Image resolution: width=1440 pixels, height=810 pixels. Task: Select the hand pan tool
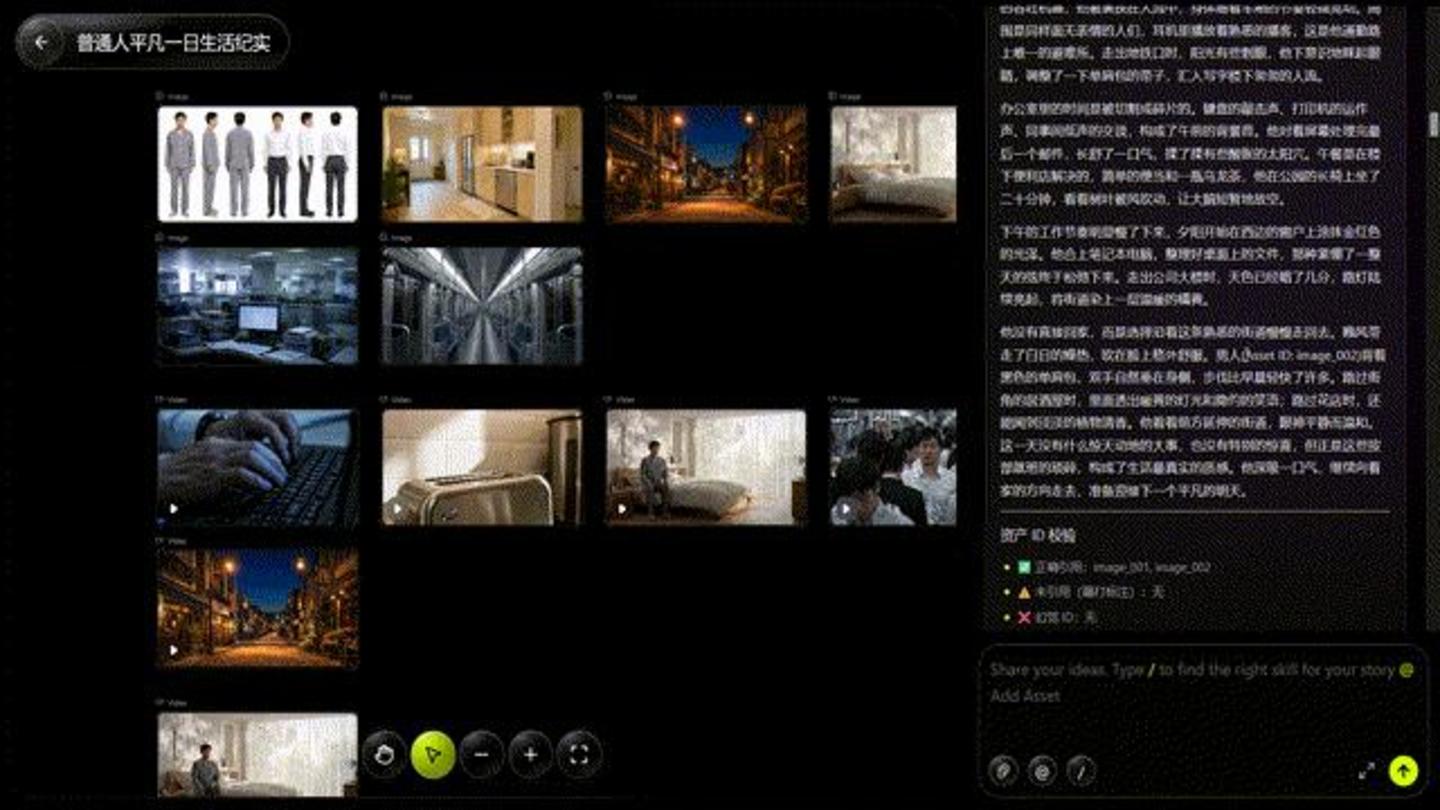point(384,755)
